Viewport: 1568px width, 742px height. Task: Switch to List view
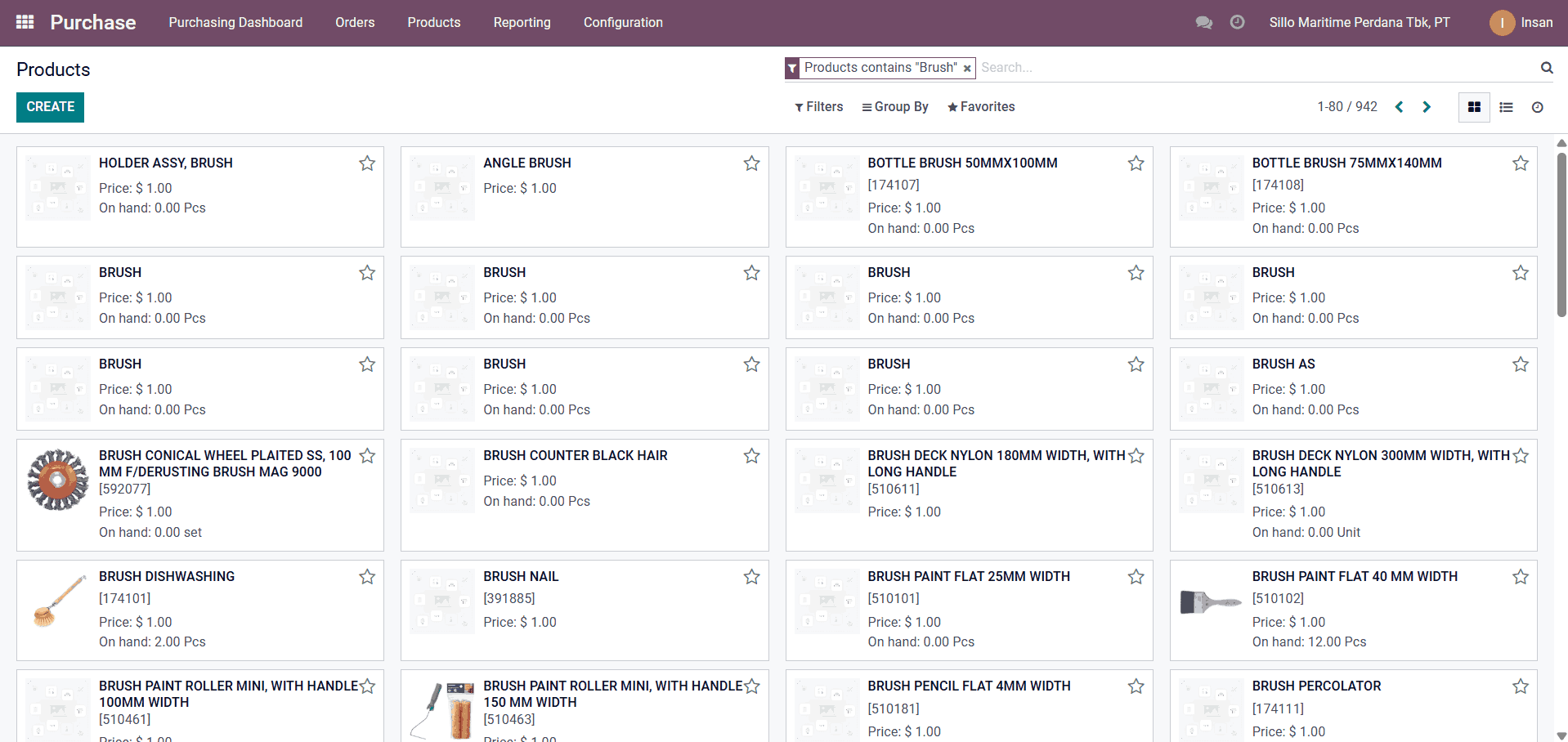pyautogui.click(x=1506, y=107)
